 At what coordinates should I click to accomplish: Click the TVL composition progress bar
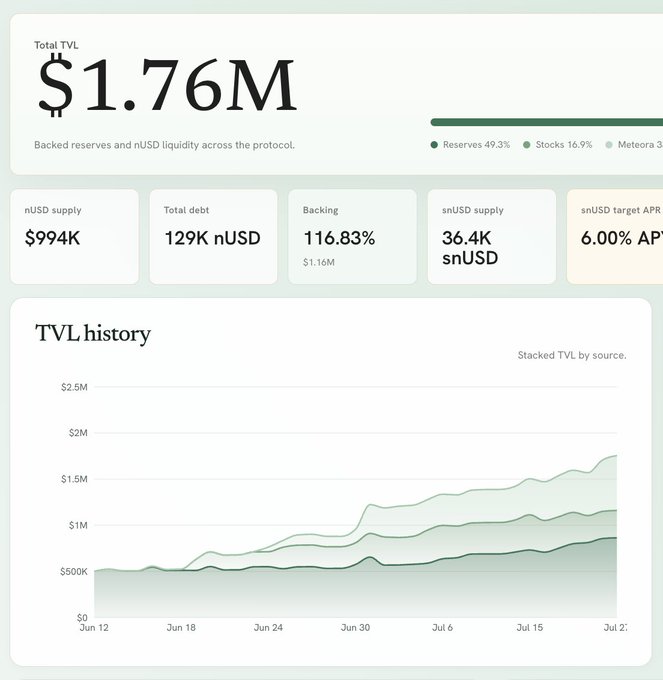(x=546, y=122)
